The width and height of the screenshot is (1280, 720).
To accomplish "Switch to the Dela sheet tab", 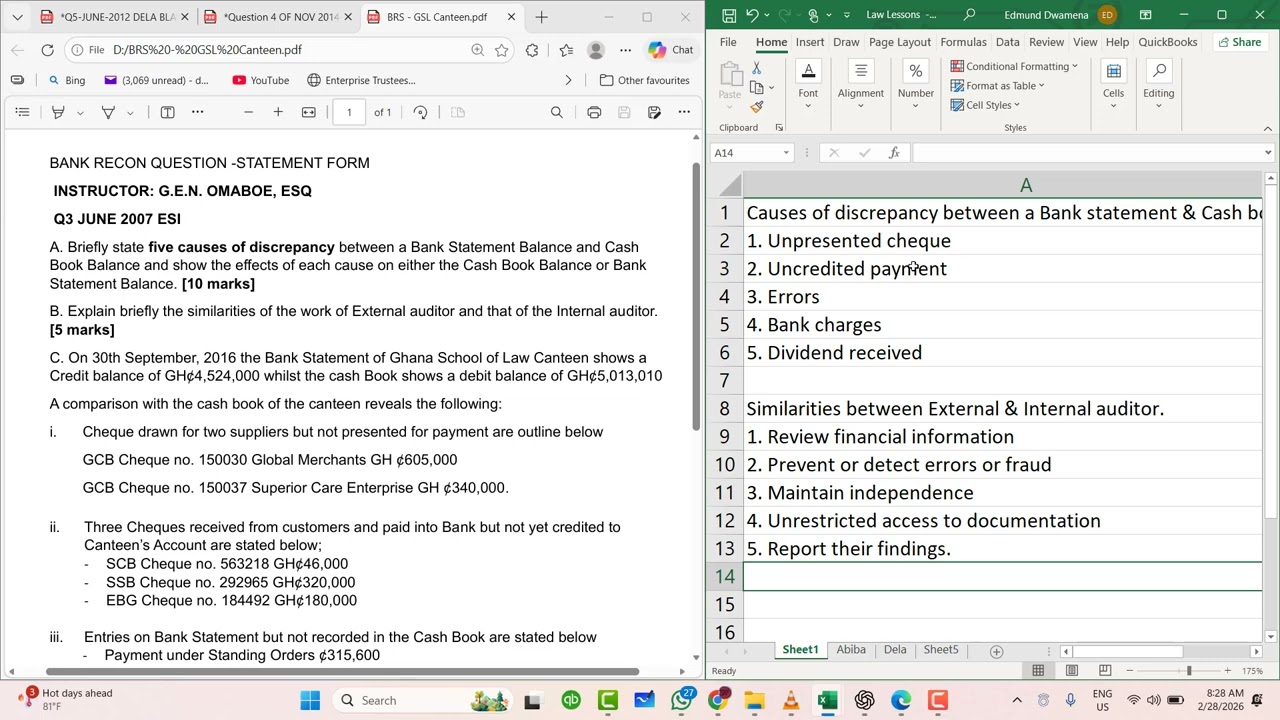I will [895, 650].
